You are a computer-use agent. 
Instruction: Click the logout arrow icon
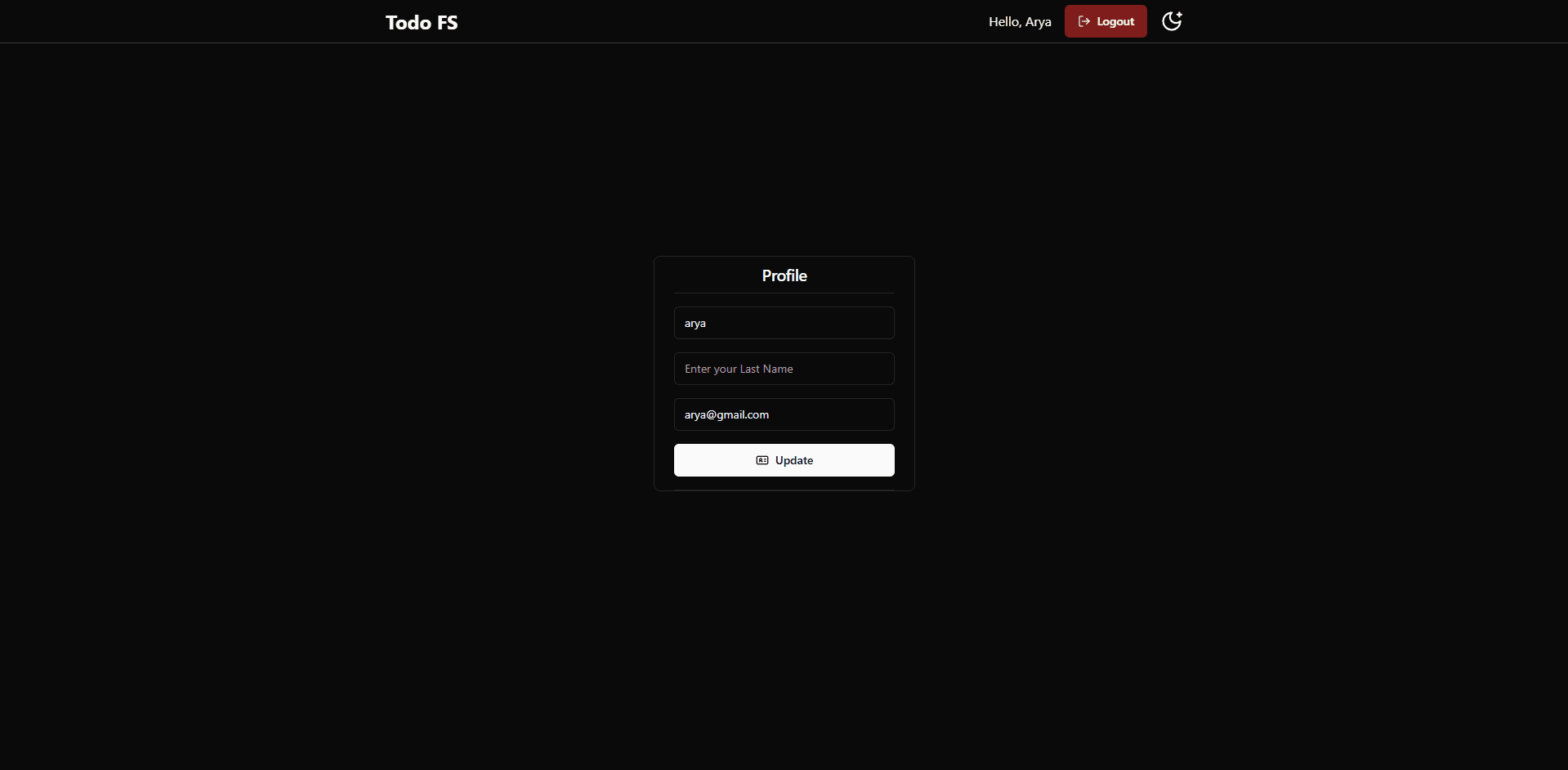pyautogui.click(x=1083, y=21)
